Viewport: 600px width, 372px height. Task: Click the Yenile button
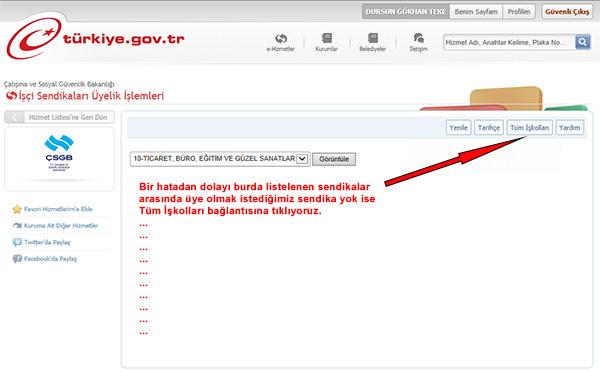(x=458, y=127)
